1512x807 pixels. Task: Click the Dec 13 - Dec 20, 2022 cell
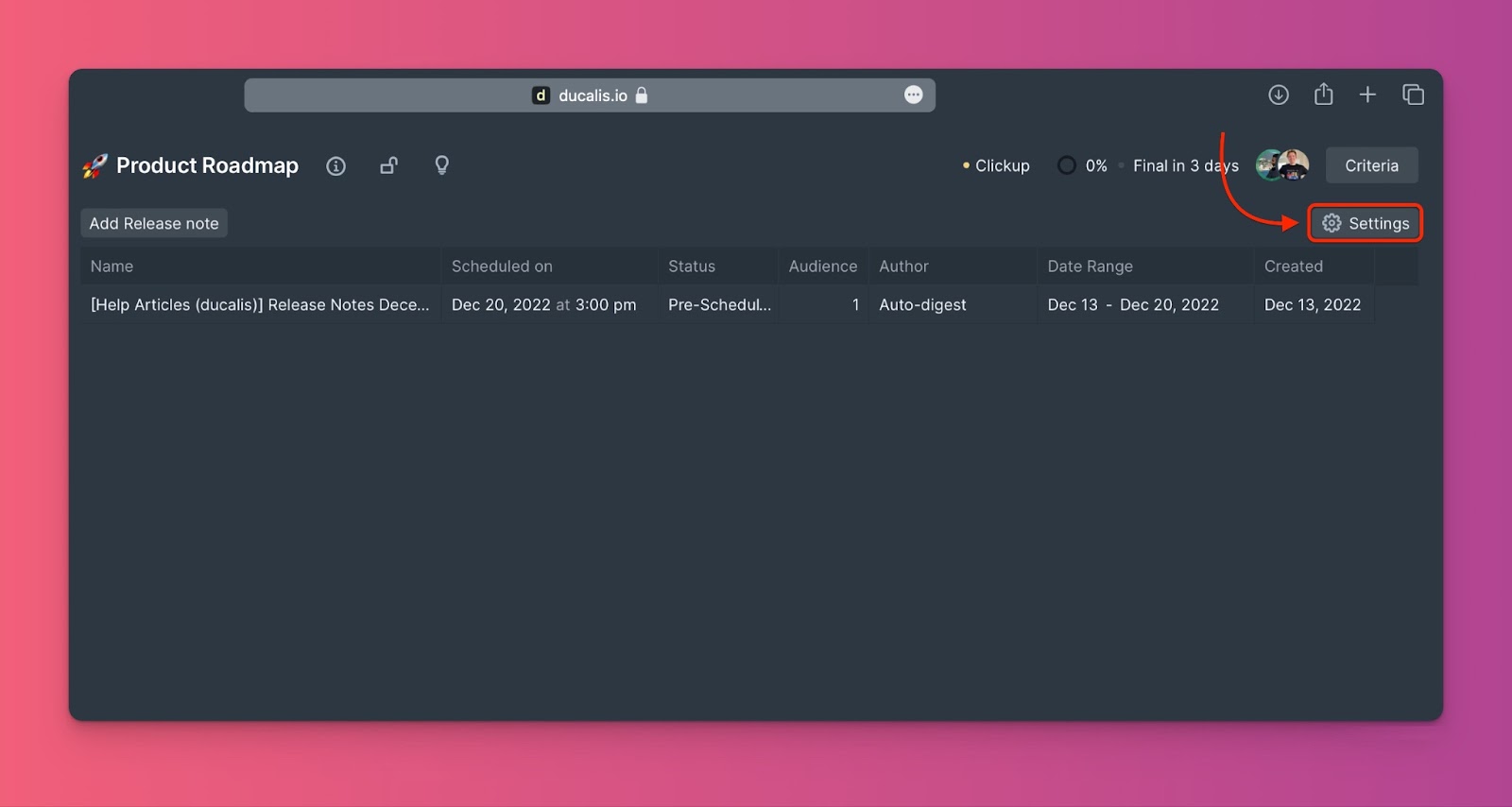pyautogui.click(x=1145, y=304)
